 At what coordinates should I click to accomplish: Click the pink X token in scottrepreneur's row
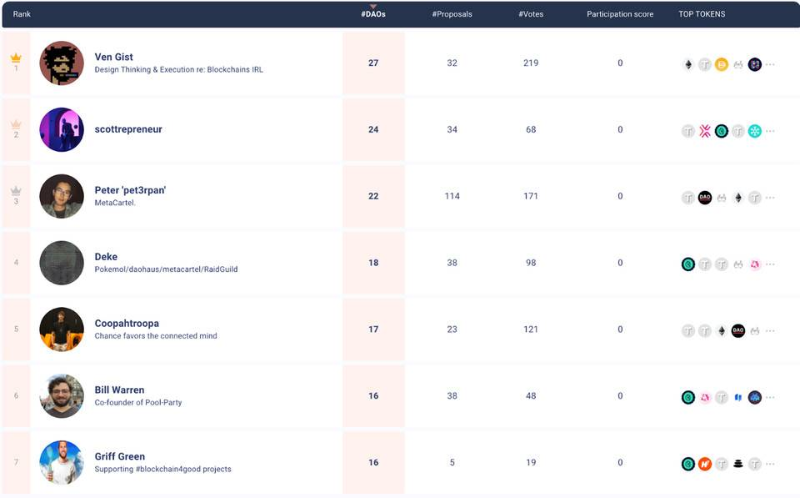pos(705,130)
